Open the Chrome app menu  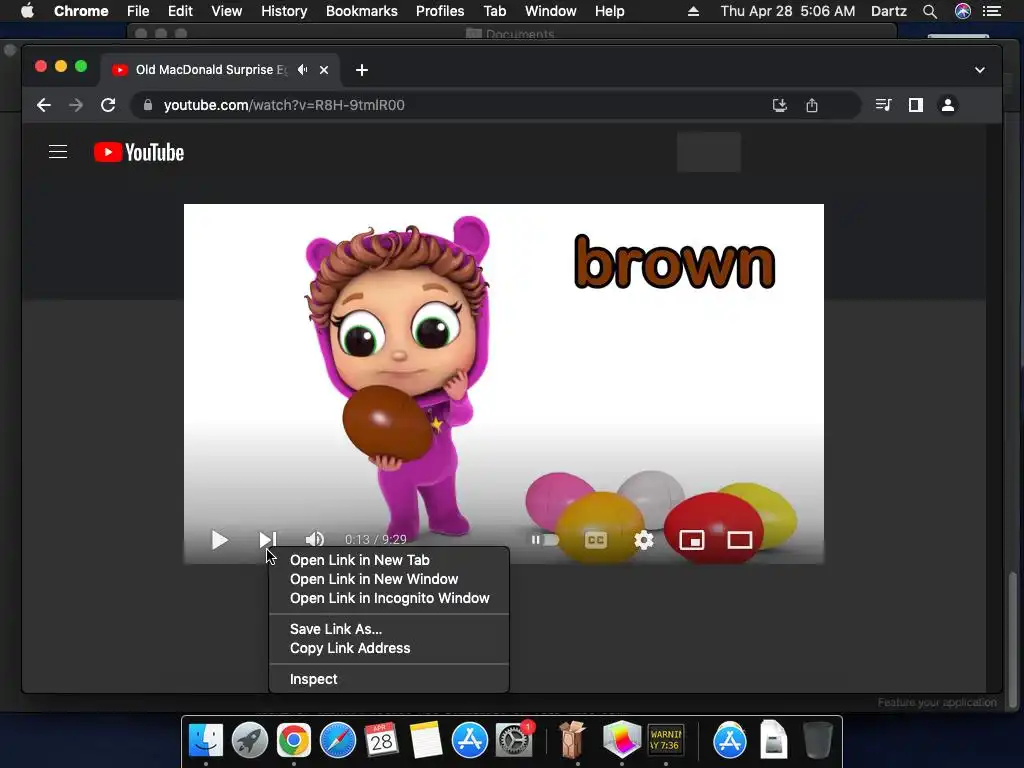coord(81,11)
